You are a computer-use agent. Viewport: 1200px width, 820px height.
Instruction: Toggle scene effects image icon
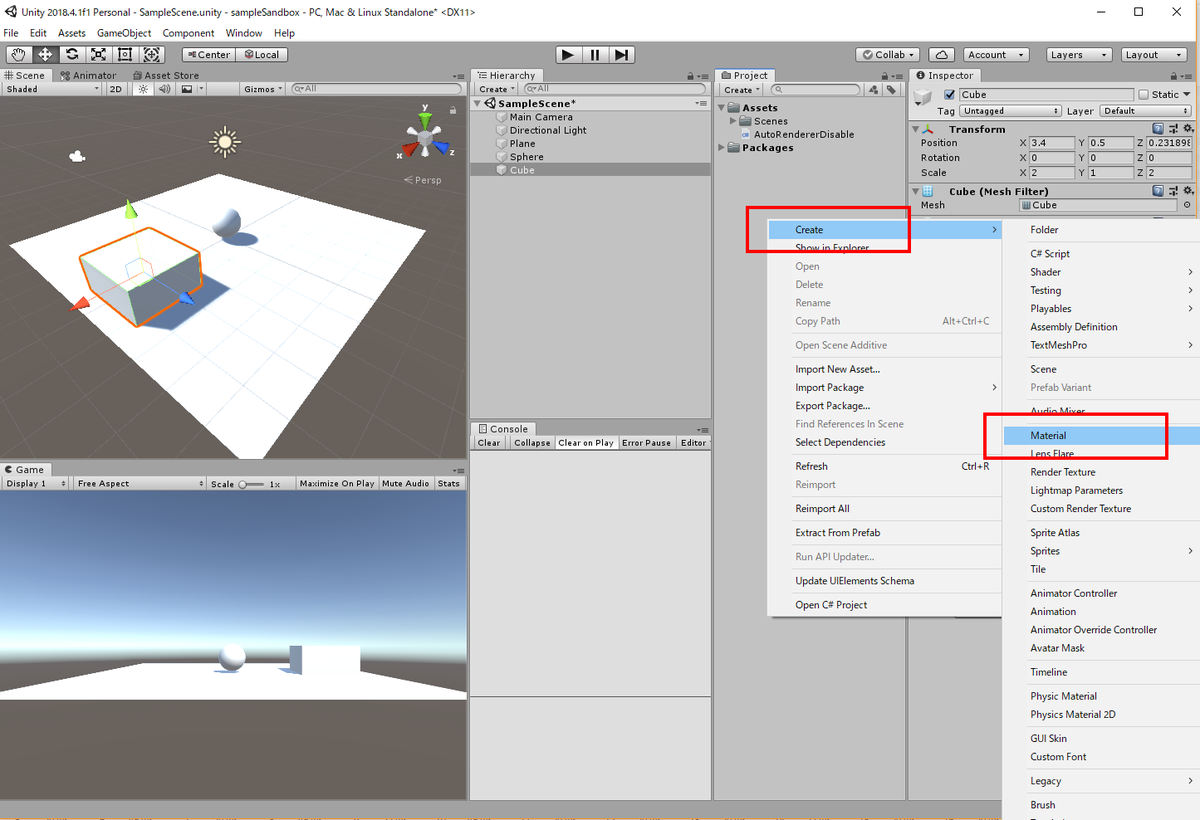tap(186, 89)
